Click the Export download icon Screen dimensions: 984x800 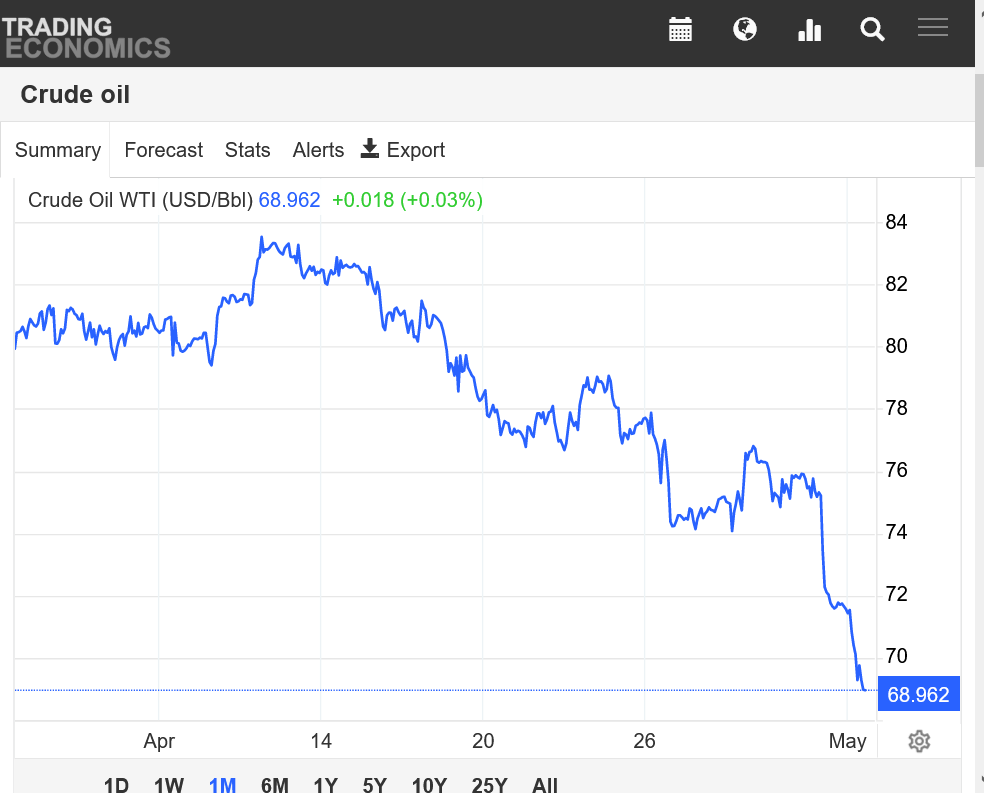370,149
